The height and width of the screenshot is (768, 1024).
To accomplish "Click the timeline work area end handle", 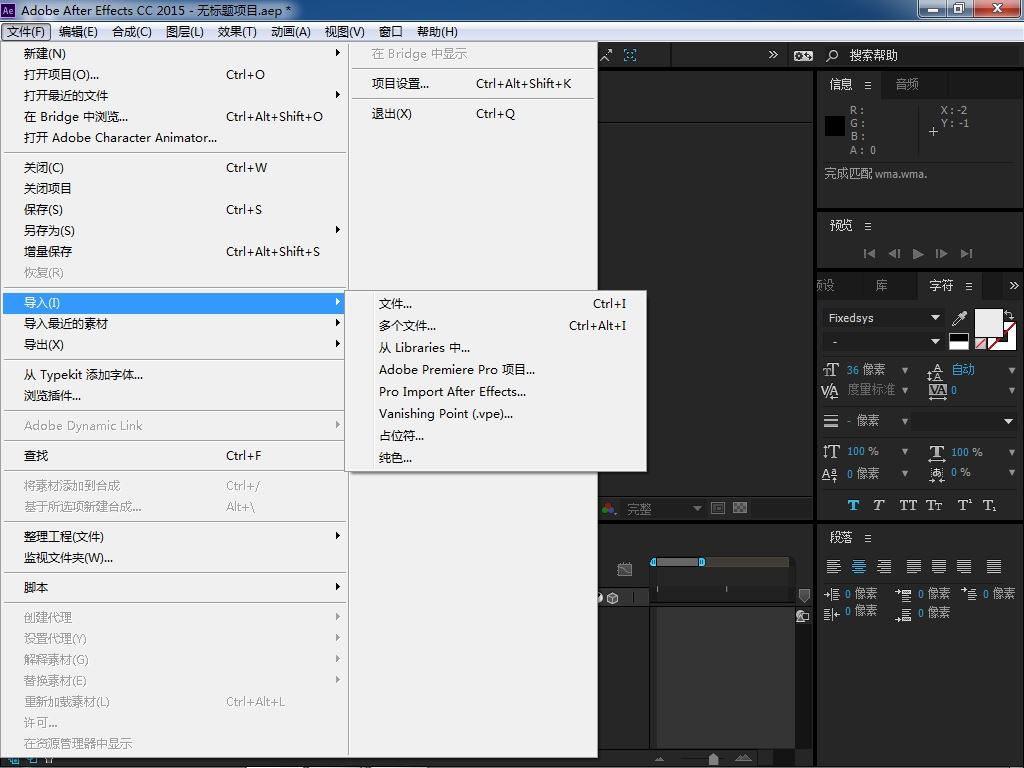I will pyautogui.click(x=701, y=562).
